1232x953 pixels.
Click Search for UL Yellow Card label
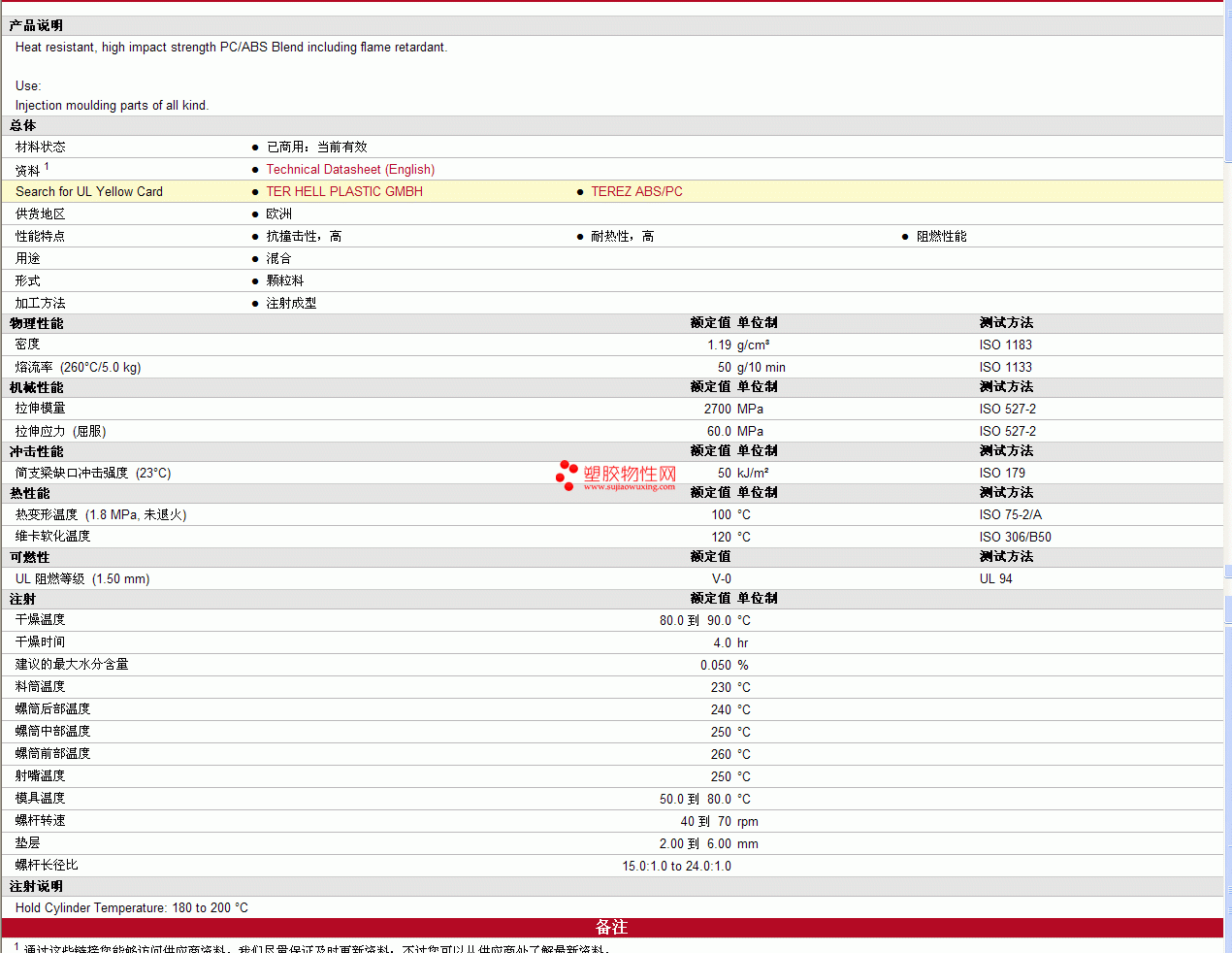pos(89,192)
